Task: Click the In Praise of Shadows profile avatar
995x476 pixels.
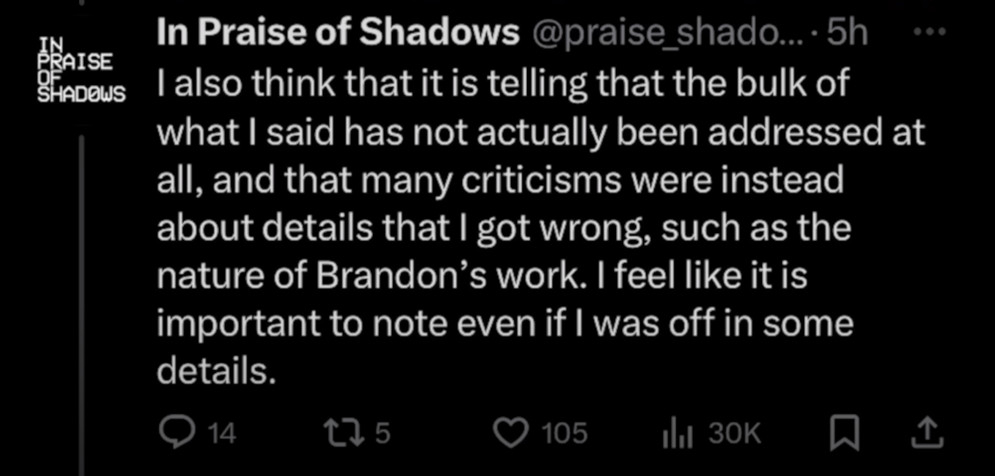Action: (80, 70)
